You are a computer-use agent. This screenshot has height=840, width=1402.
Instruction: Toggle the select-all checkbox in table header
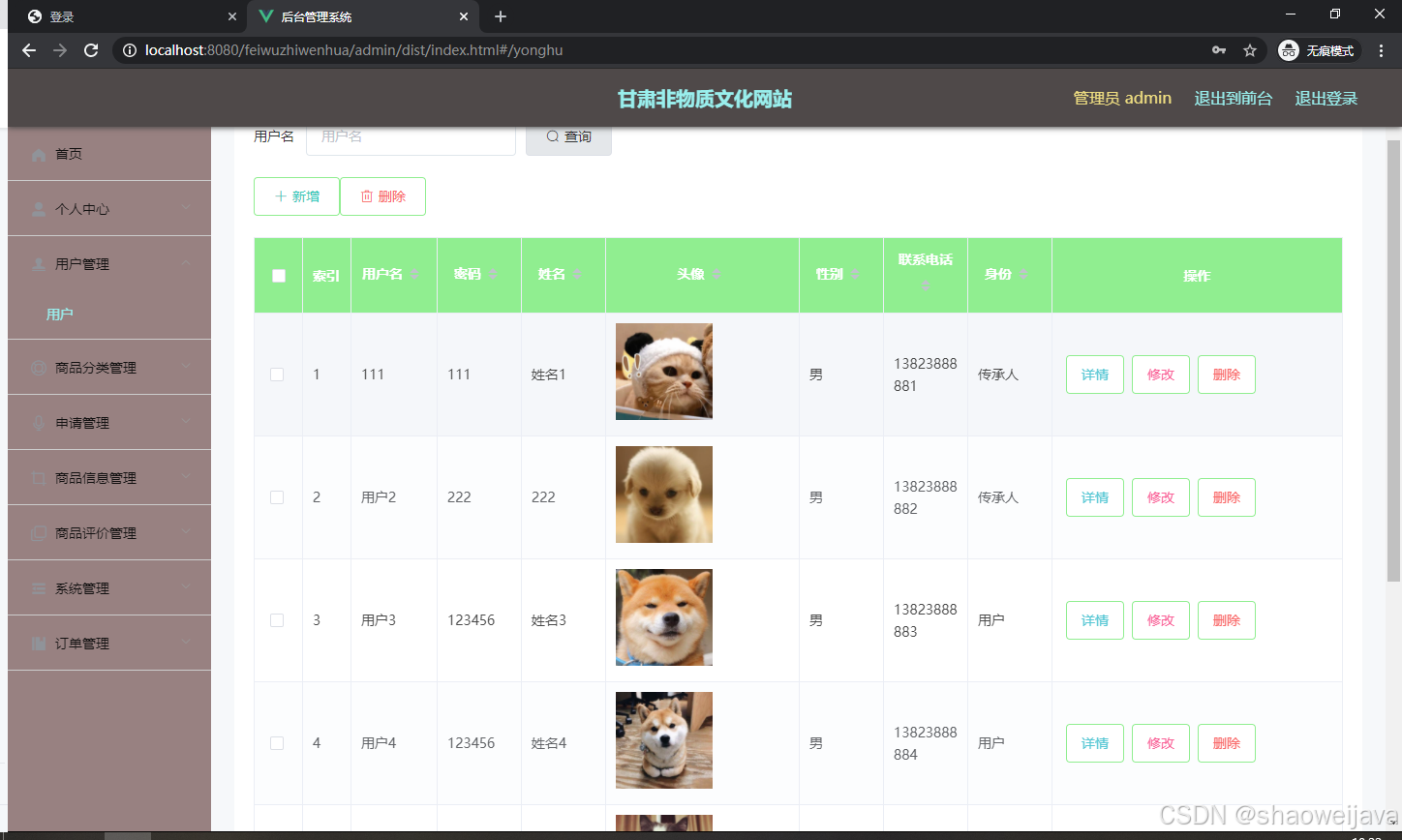tap(279, 276)
